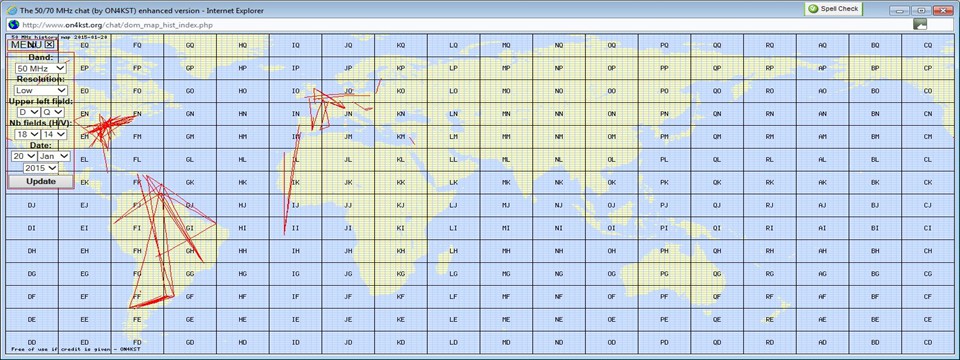Open the horizontal fields 18 dropdown
The width and height of the screenshot is (960, 360).
tap(26, 134)
